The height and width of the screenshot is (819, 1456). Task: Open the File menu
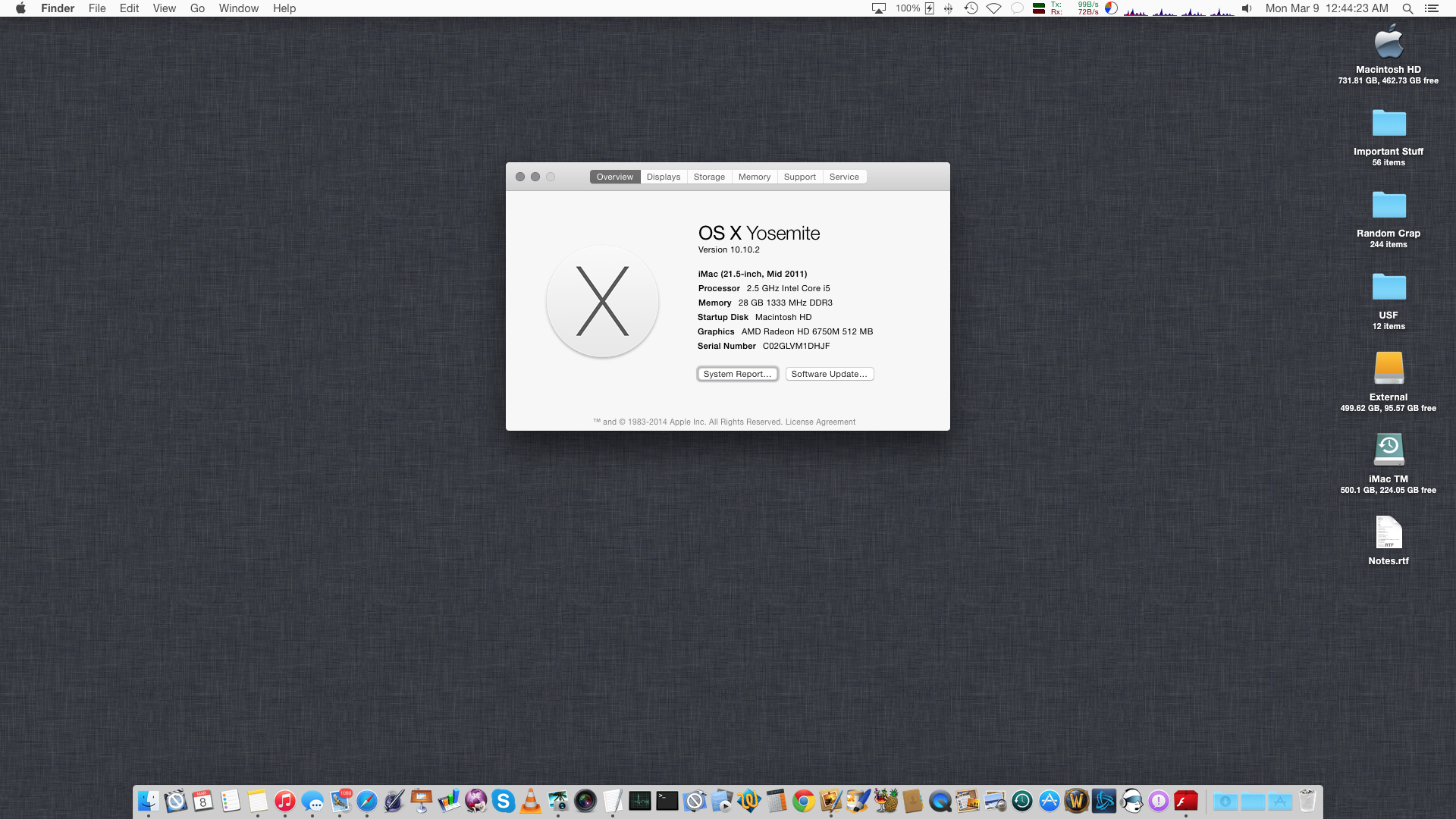coord(97,8)
